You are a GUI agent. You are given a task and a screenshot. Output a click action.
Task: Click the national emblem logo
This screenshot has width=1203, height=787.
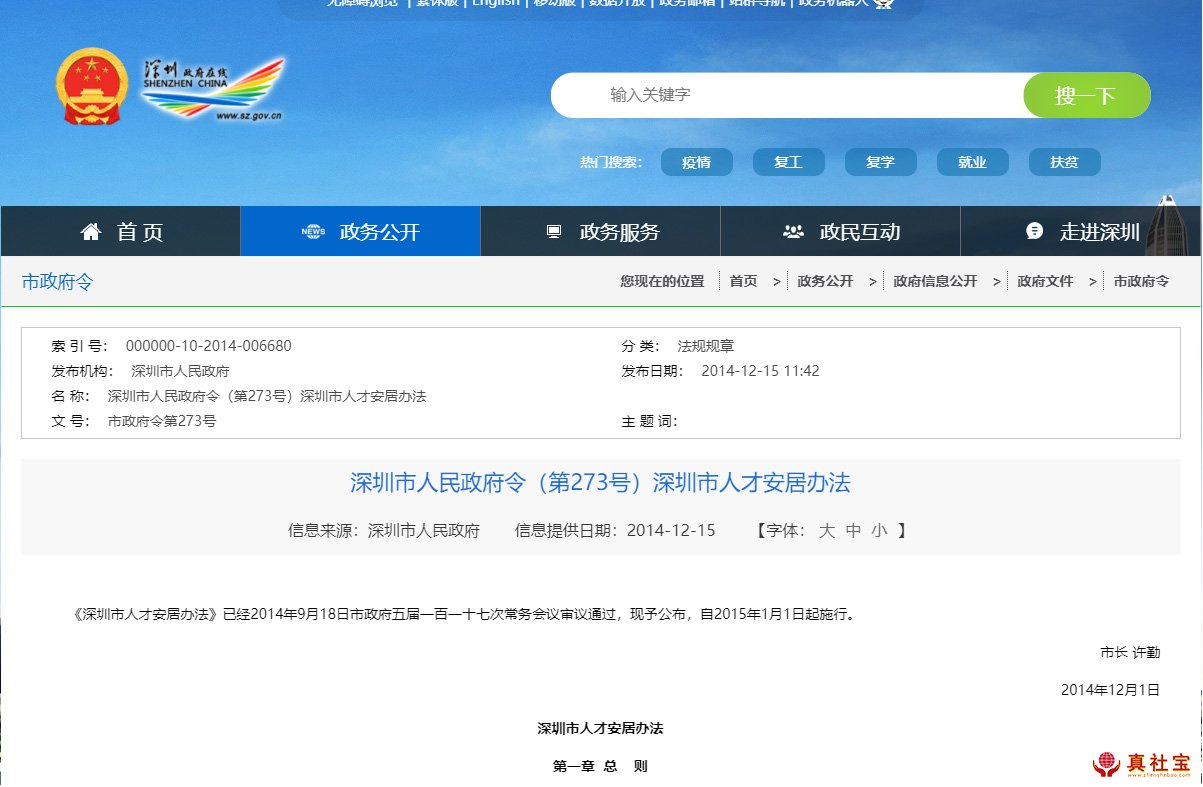[92, 88]
